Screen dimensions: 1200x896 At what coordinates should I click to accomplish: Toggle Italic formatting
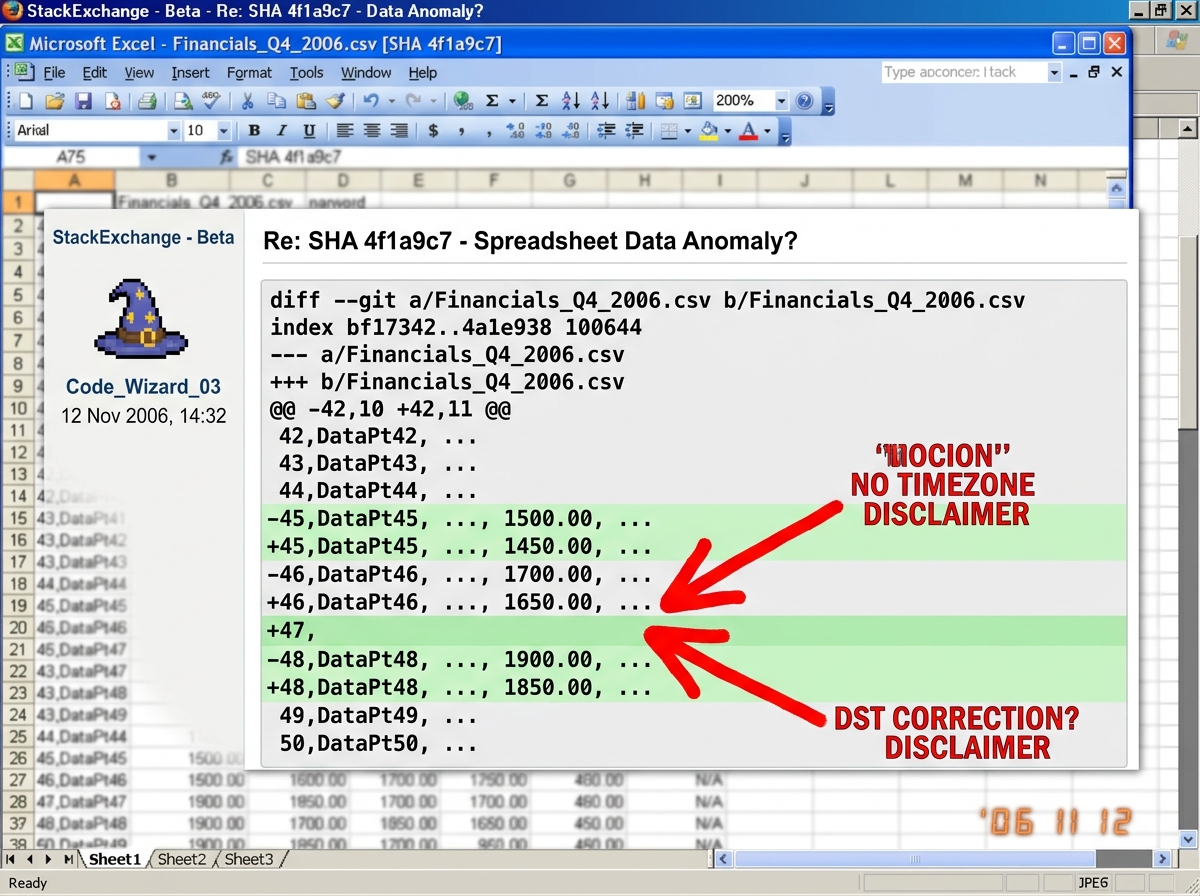(x=282, y=130)
